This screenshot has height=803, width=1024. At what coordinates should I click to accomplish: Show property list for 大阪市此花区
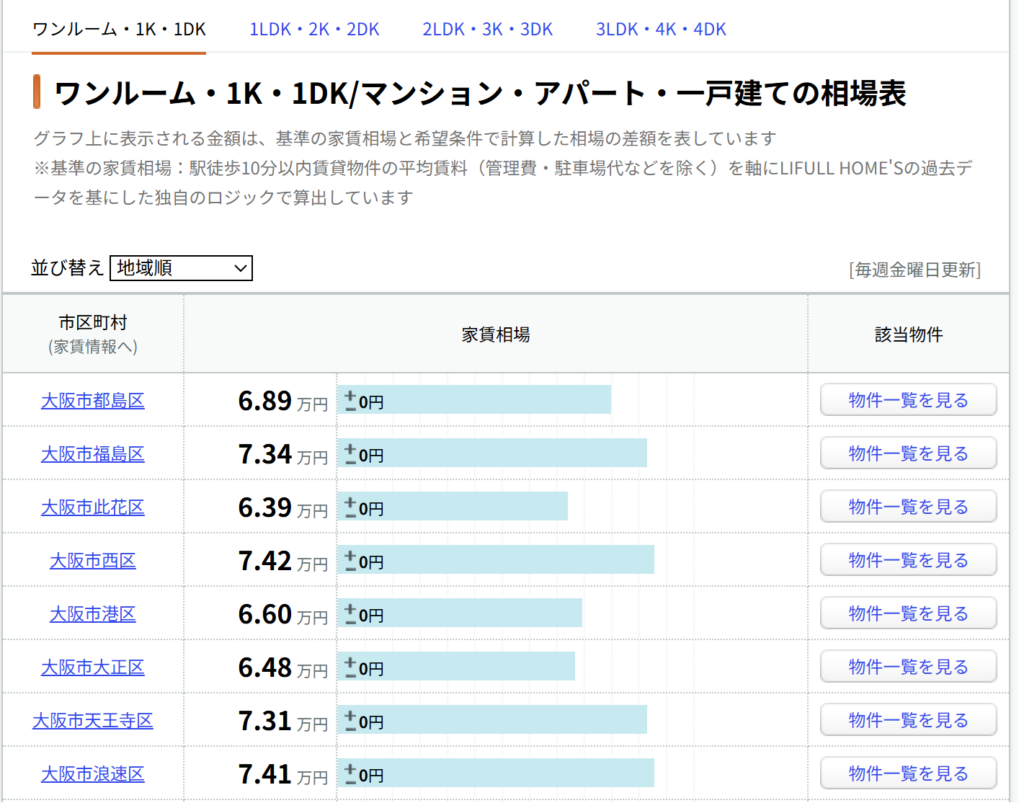click(x=908, y=507)
